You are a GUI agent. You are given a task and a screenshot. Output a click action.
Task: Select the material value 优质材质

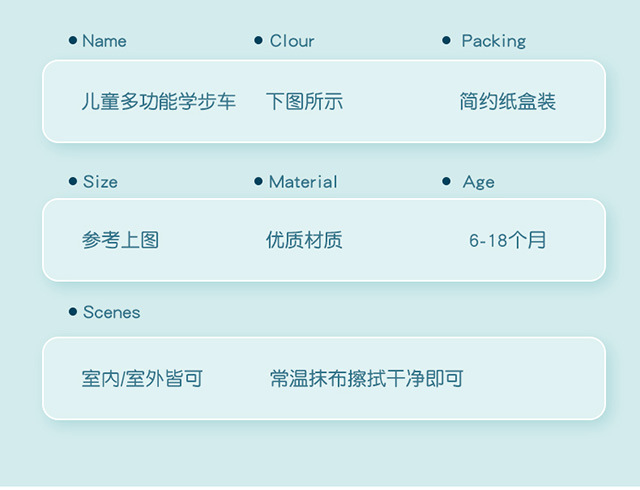pos(304,240)
